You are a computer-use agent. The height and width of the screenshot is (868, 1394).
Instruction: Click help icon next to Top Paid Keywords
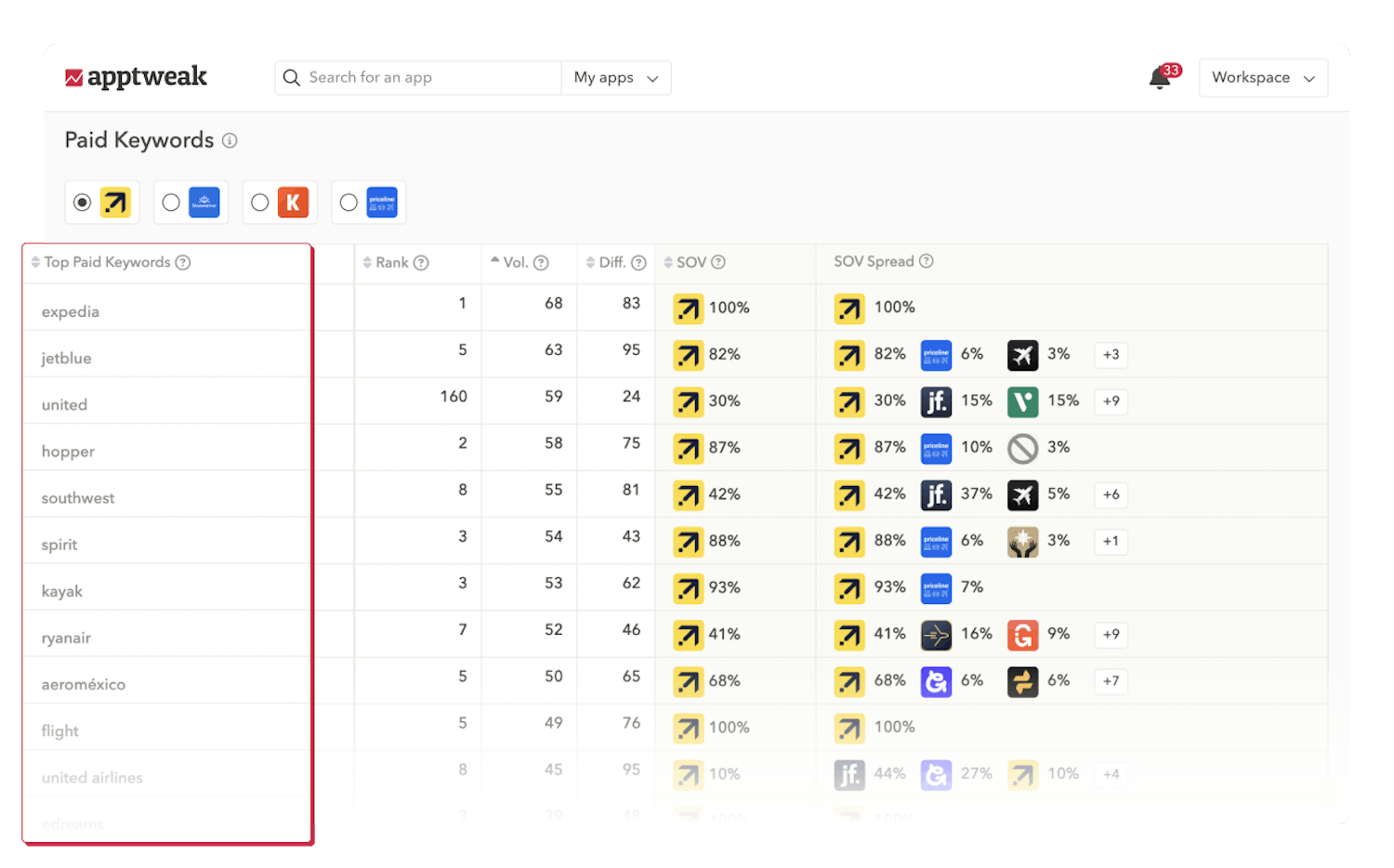pos(183,262)
